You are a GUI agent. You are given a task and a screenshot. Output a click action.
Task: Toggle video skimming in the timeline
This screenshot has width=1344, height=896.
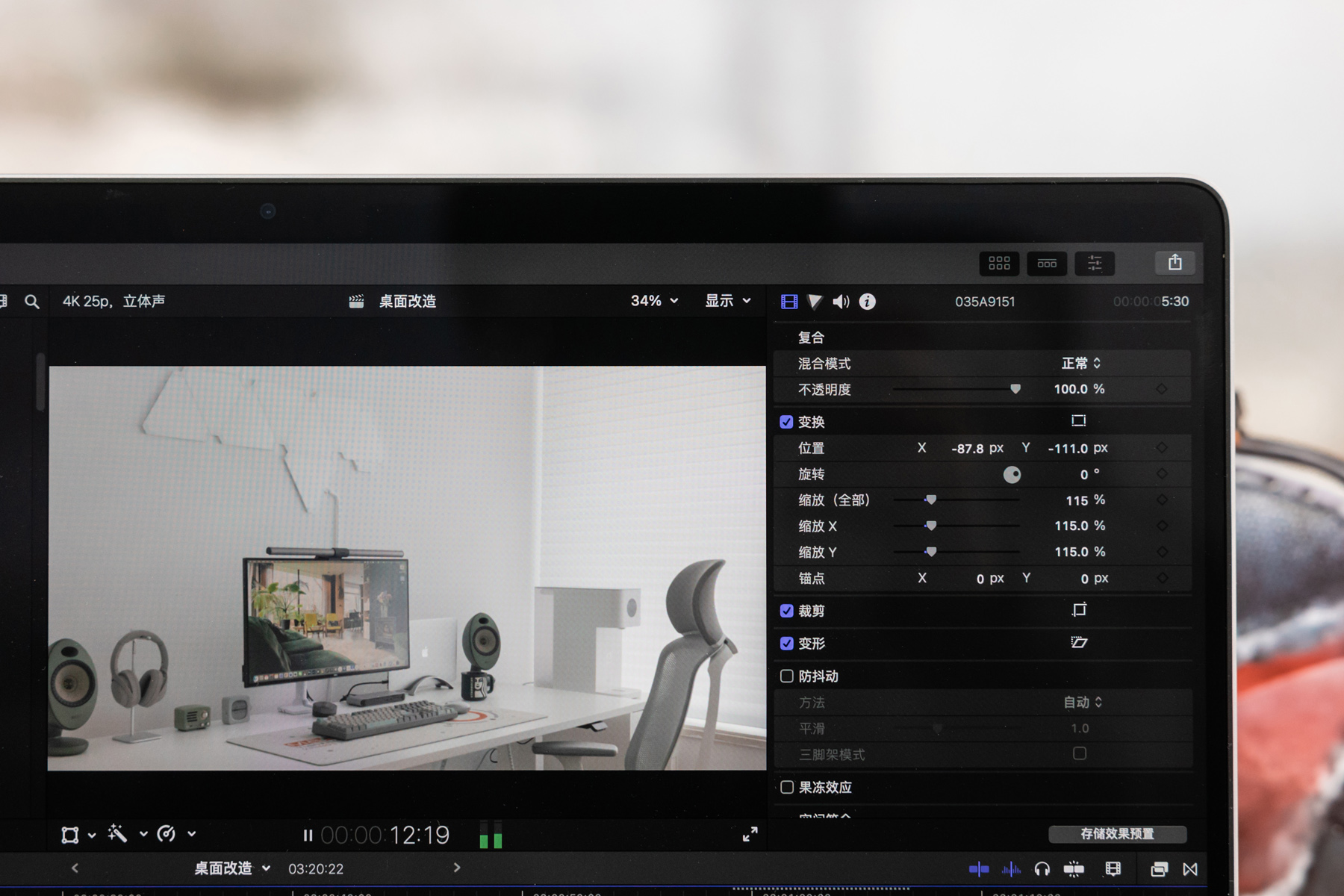point(979,869)
